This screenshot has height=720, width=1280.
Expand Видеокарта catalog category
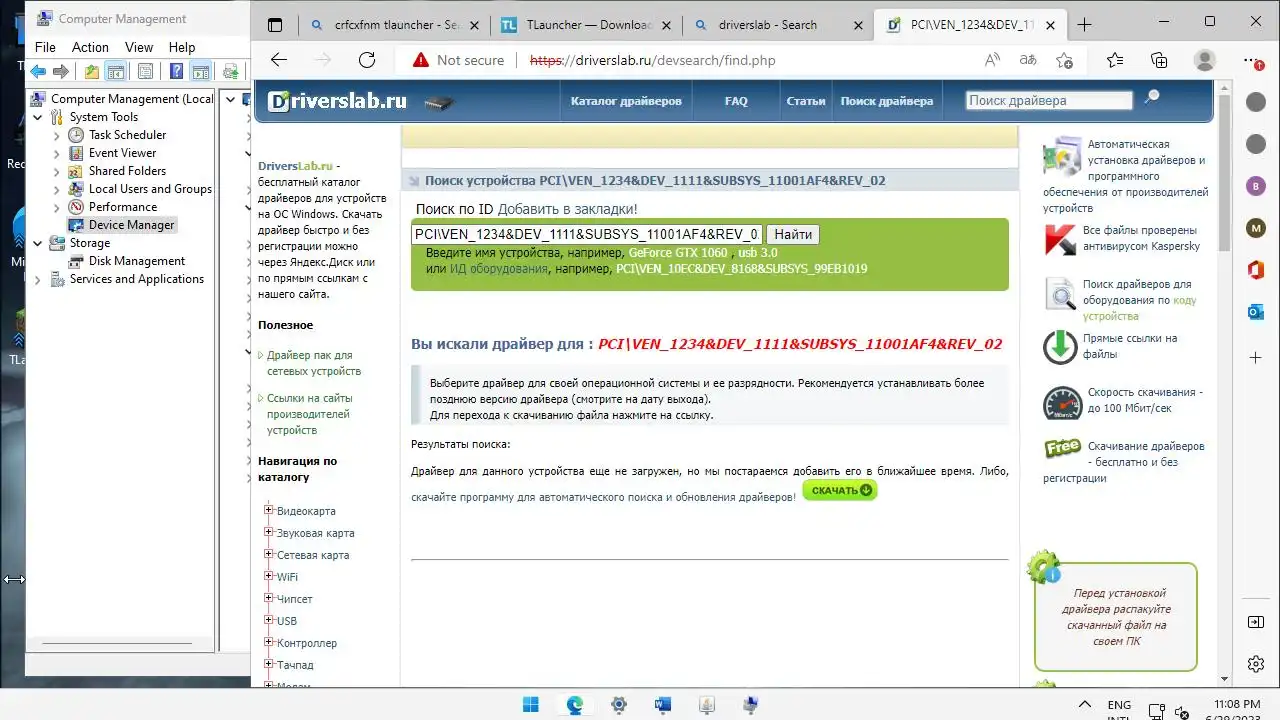point(268,510)
